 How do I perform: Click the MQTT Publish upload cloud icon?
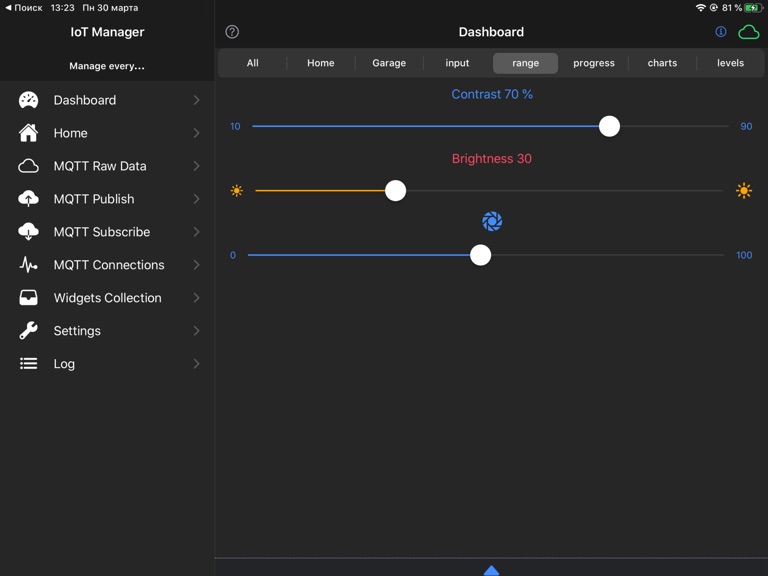[28, 199]
